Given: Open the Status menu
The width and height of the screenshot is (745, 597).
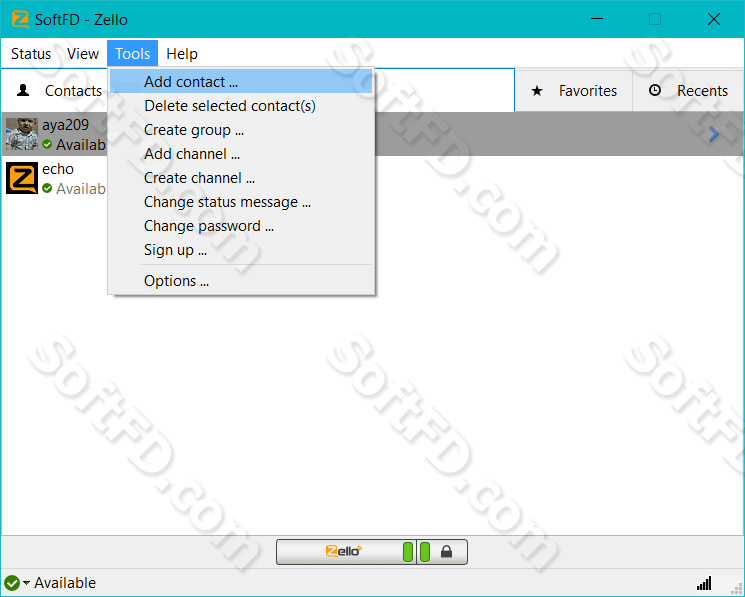Looking at the screenshot, I should click(x=31, y=54).
